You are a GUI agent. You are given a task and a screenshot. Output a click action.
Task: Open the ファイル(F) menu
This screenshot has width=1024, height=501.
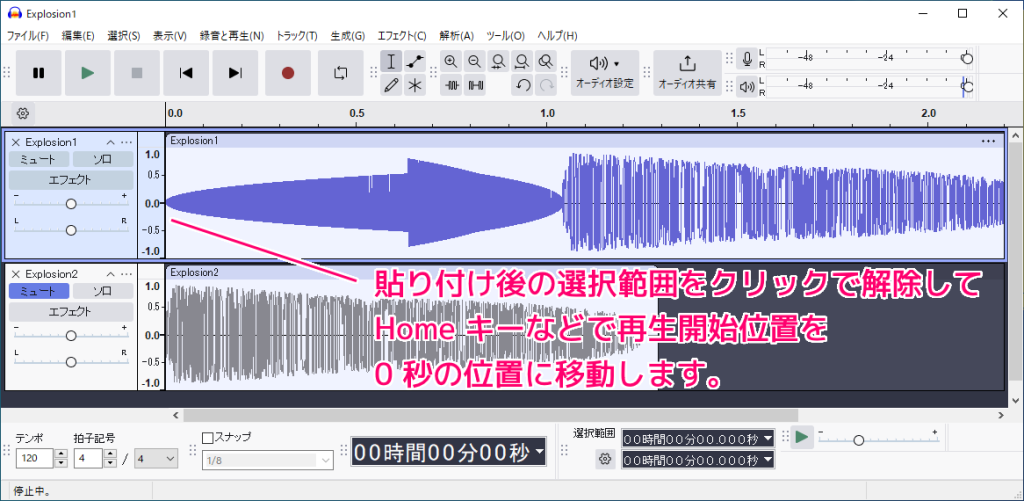tap(27, 36)
